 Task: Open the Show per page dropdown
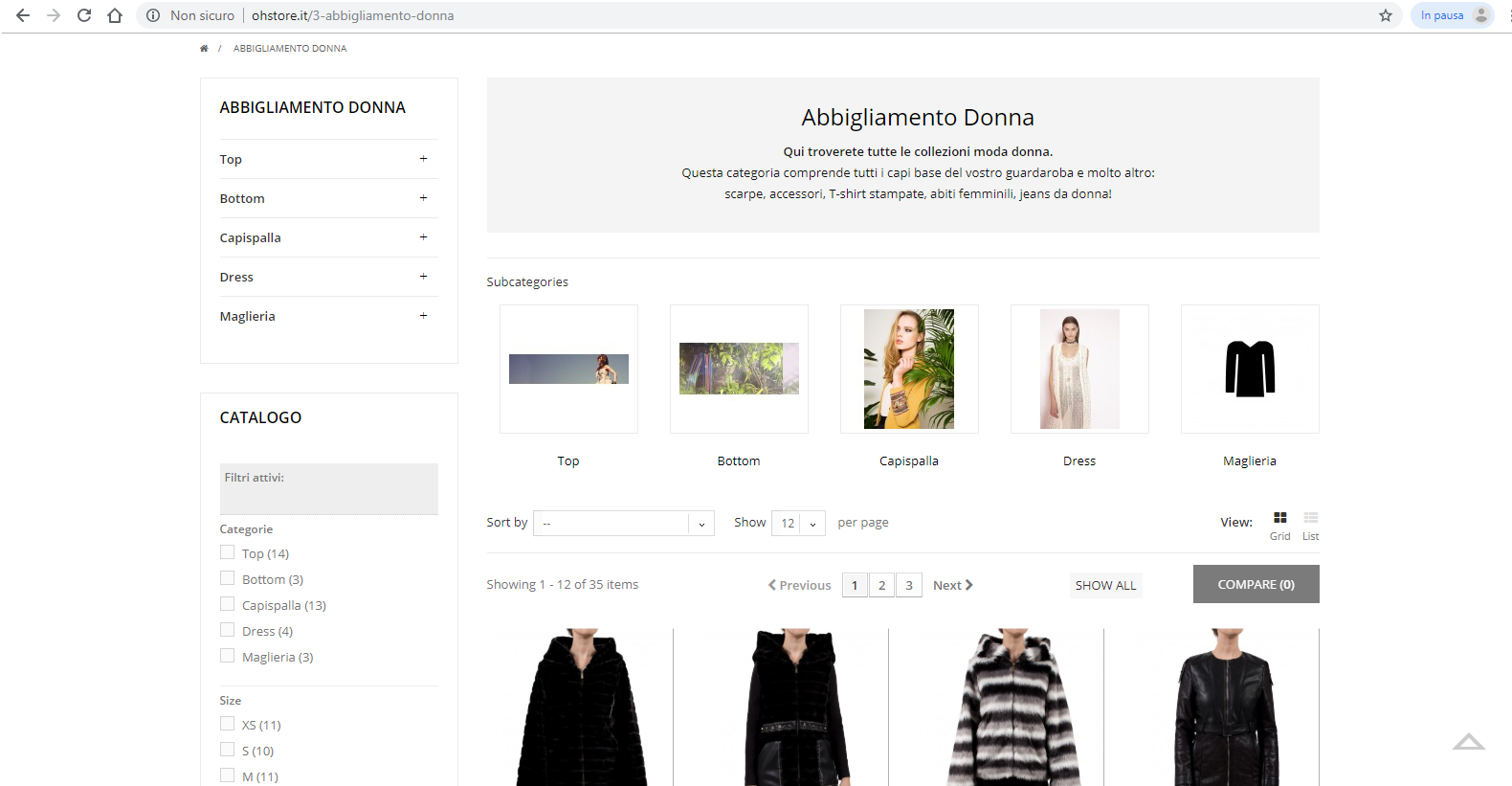(x=799, y=523)
